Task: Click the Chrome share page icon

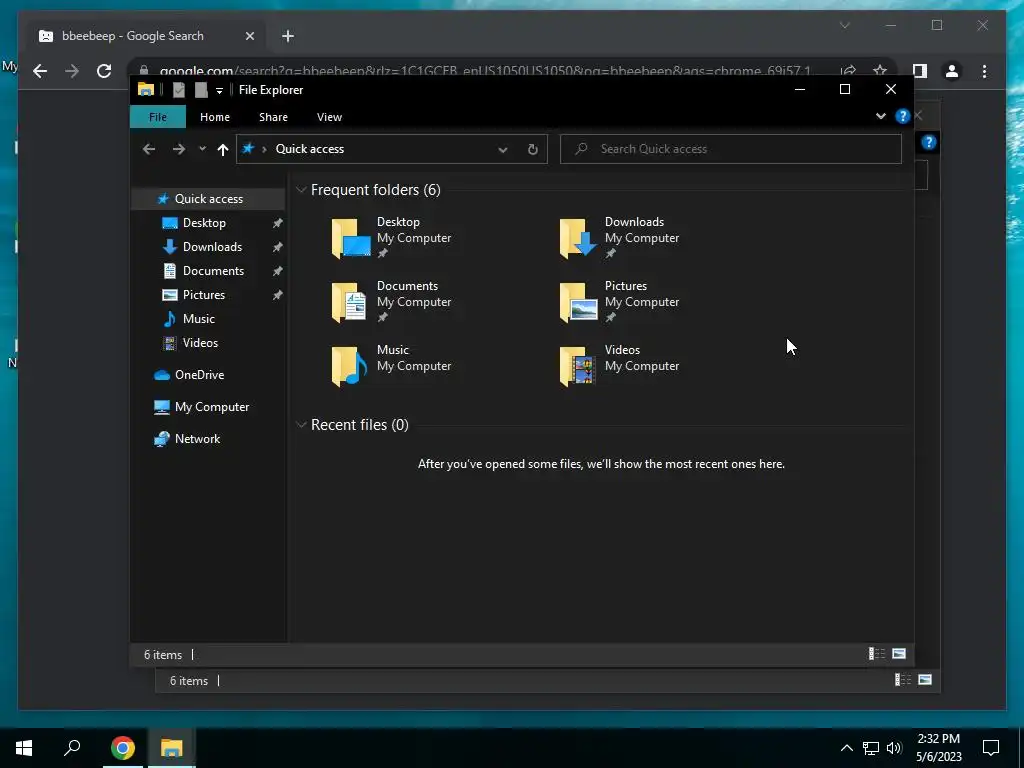Action: coord(848,71)
